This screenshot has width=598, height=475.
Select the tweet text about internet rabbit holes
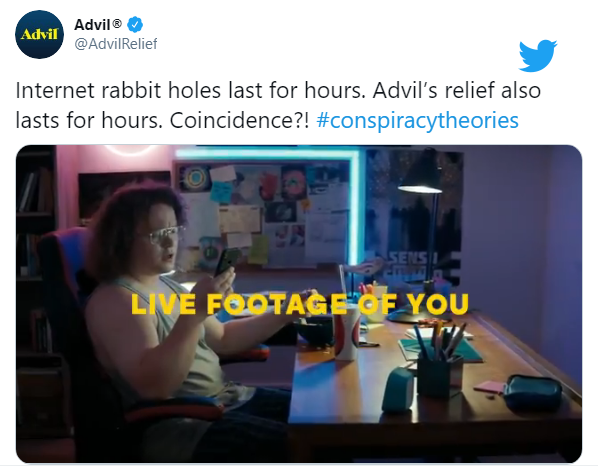coord(278,105)
